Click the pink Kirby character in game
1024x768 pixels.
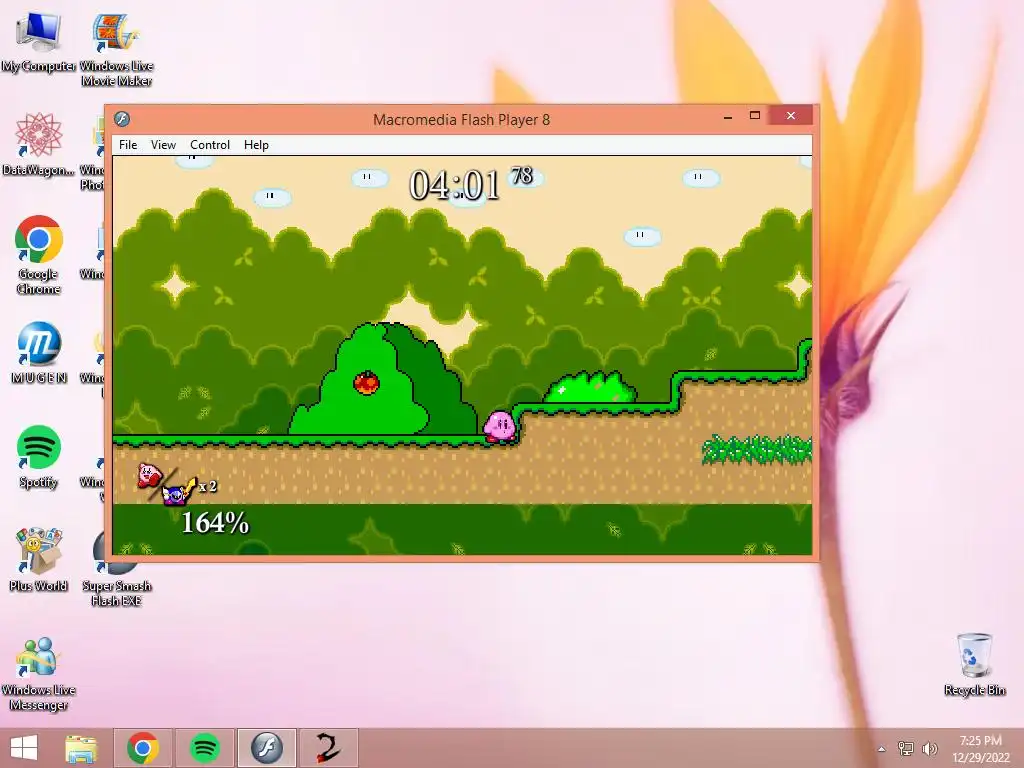pyautogui.click(x=500, y=426)
